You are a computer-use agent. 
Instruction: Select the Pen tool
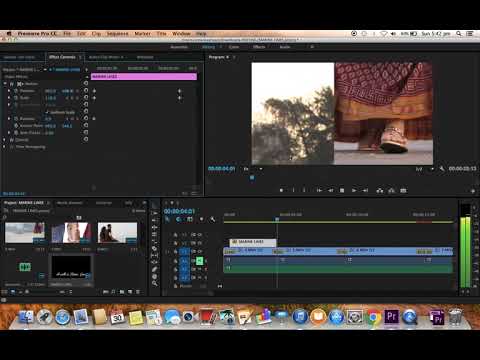point(155,269)
